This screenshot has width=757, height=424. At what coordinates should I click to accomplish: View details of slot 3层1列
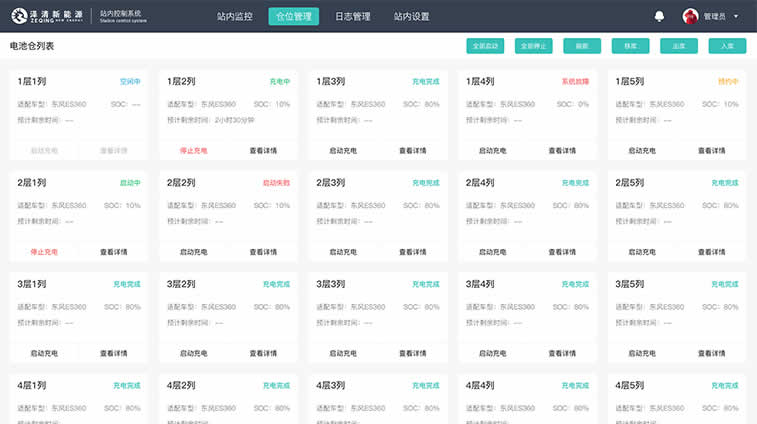(x=113, y=353)
